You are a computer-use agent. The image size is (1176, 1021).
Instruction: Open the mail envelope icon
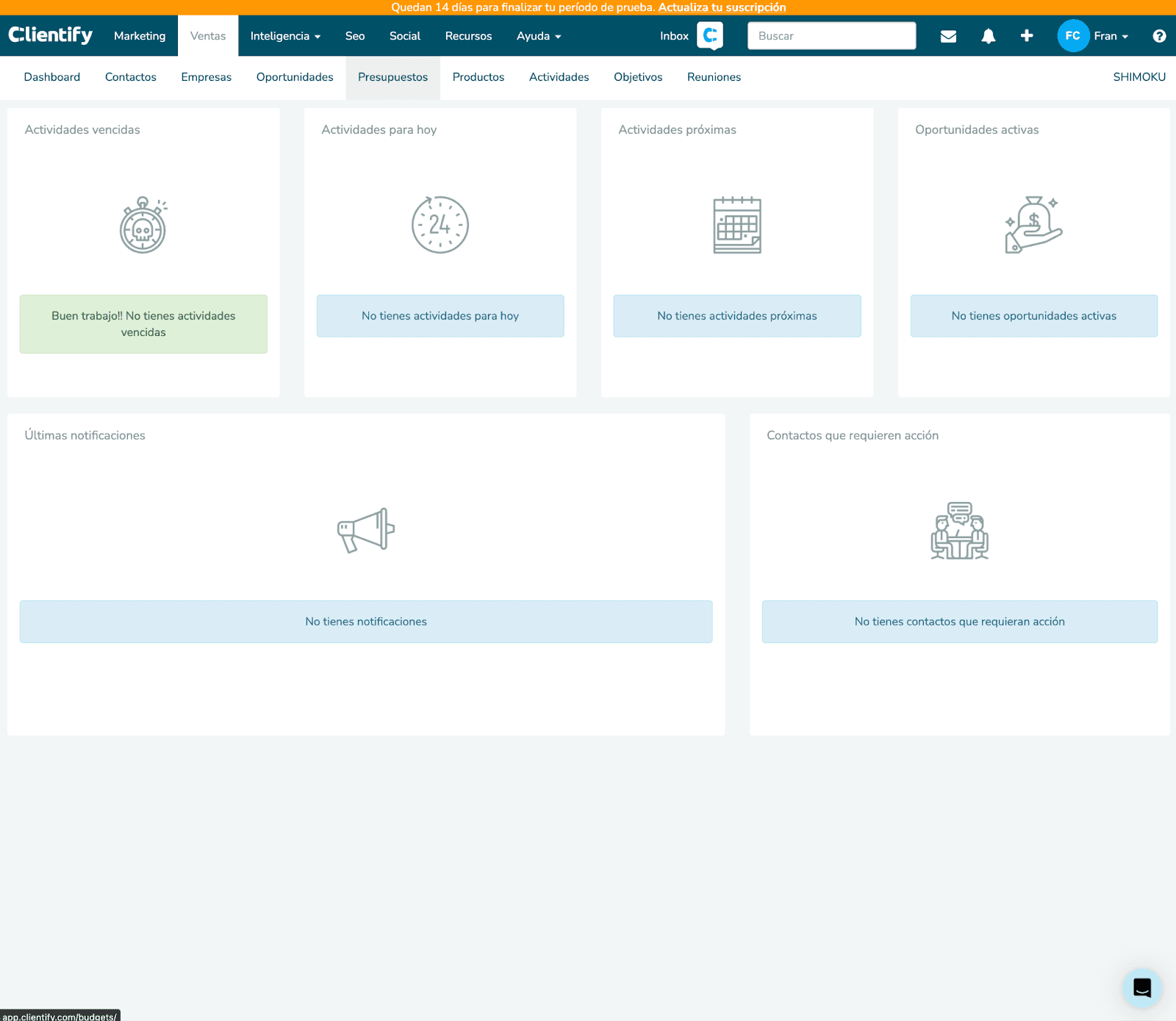pos(948,36)
